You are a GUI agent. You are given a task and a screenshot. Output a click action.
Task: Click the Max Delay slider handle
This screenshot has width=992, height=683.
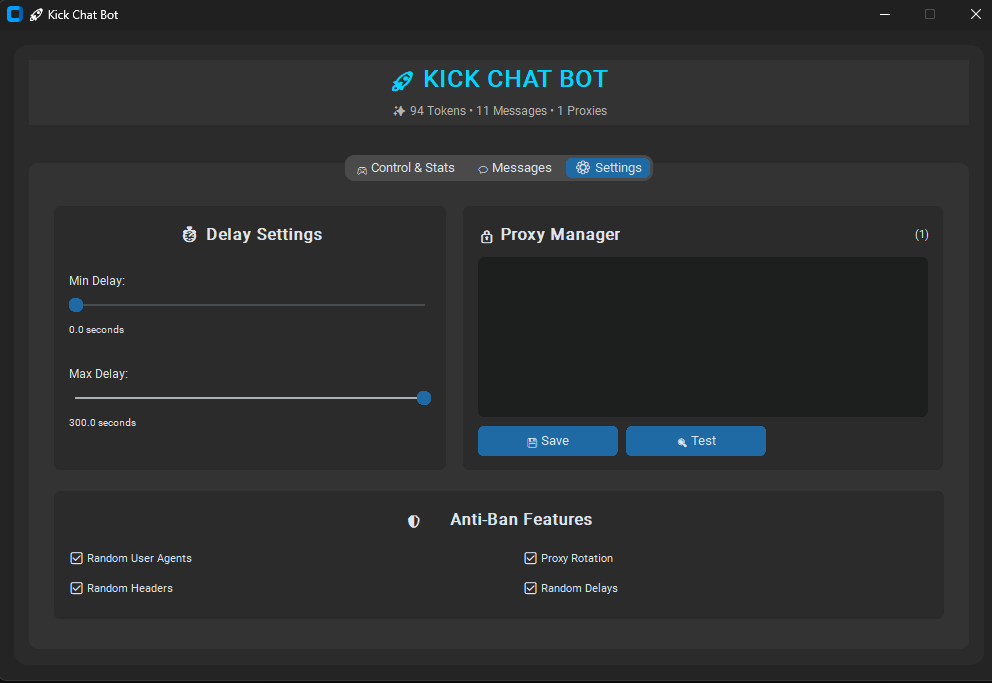click(424, 398)
